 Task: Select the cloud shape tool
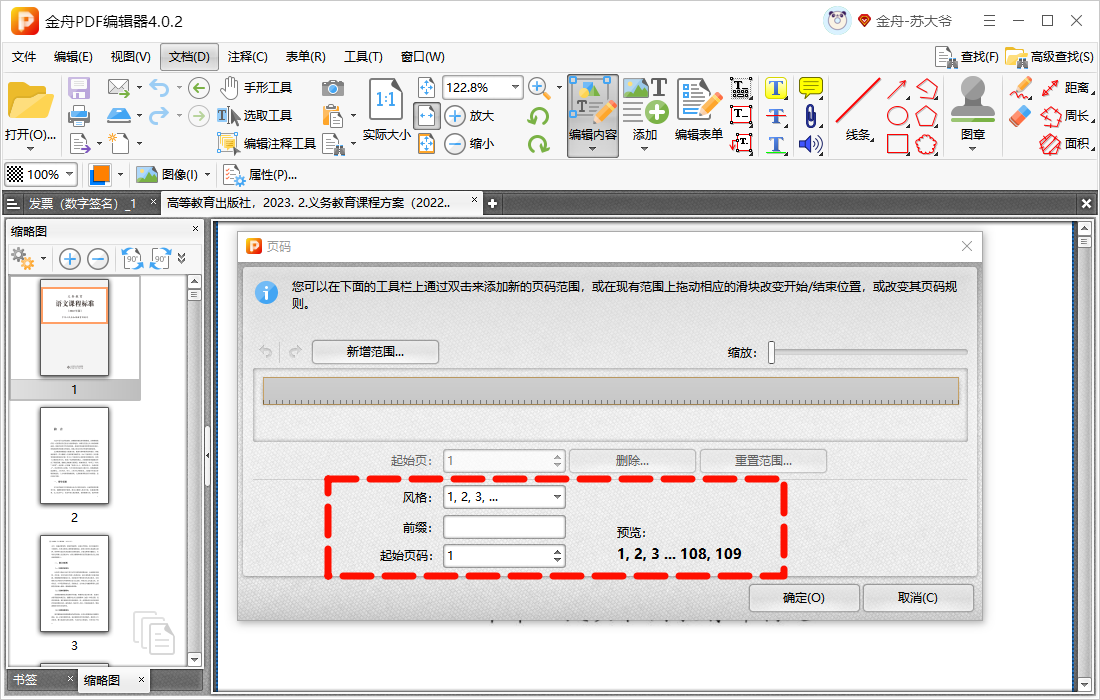[926, 144]
